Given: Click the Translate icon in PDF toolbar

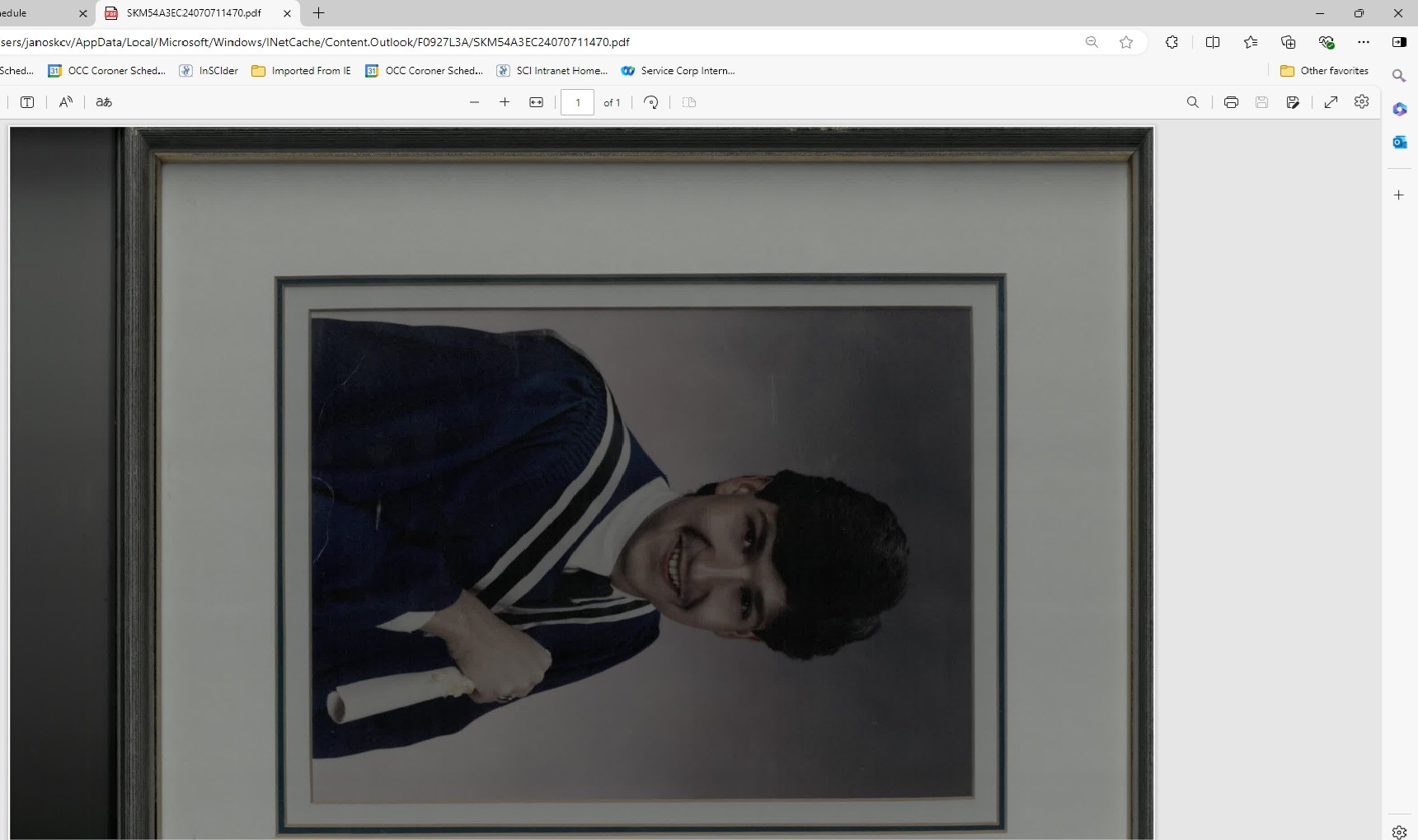Looking at the screenshot, I should (x=104, y=102).
